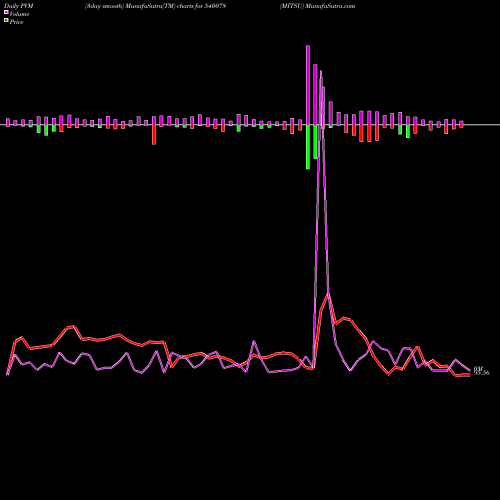The height and width of the screenshot is (500, 500).
Task: Click the "Daily PVM" chart title
Action: 19,6
